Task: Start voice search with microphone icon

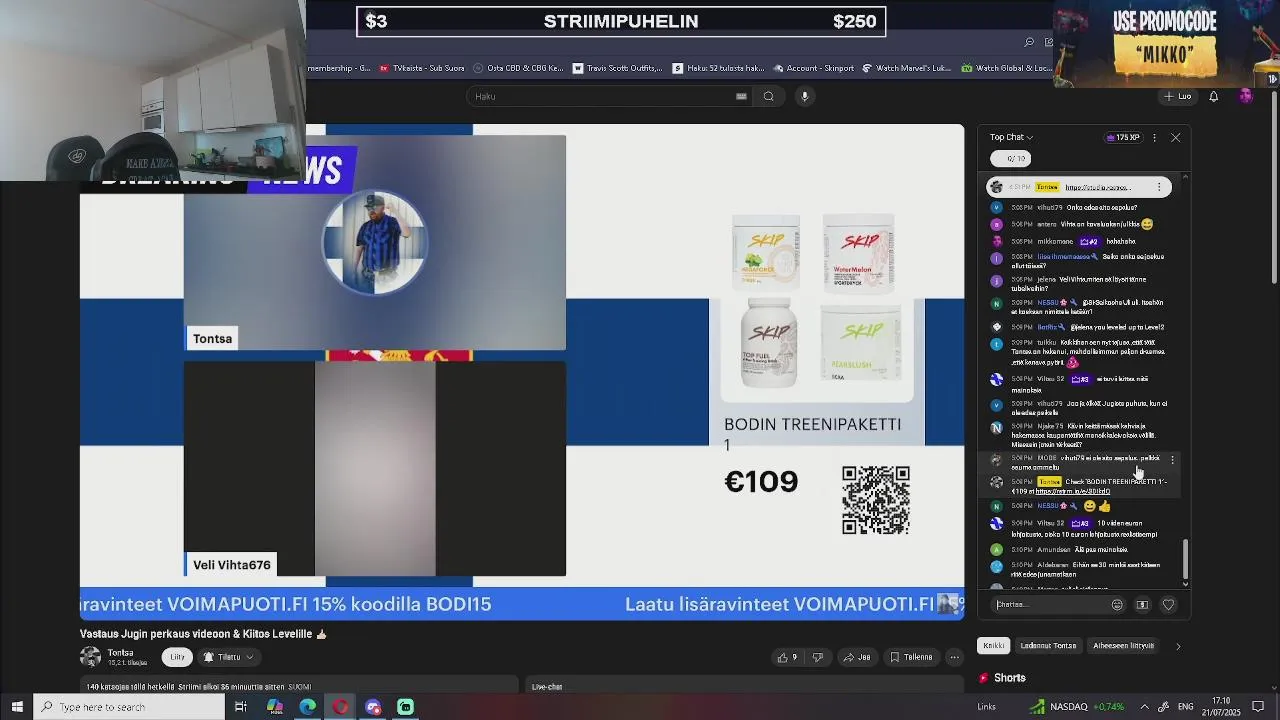Action: click(804, 97)
